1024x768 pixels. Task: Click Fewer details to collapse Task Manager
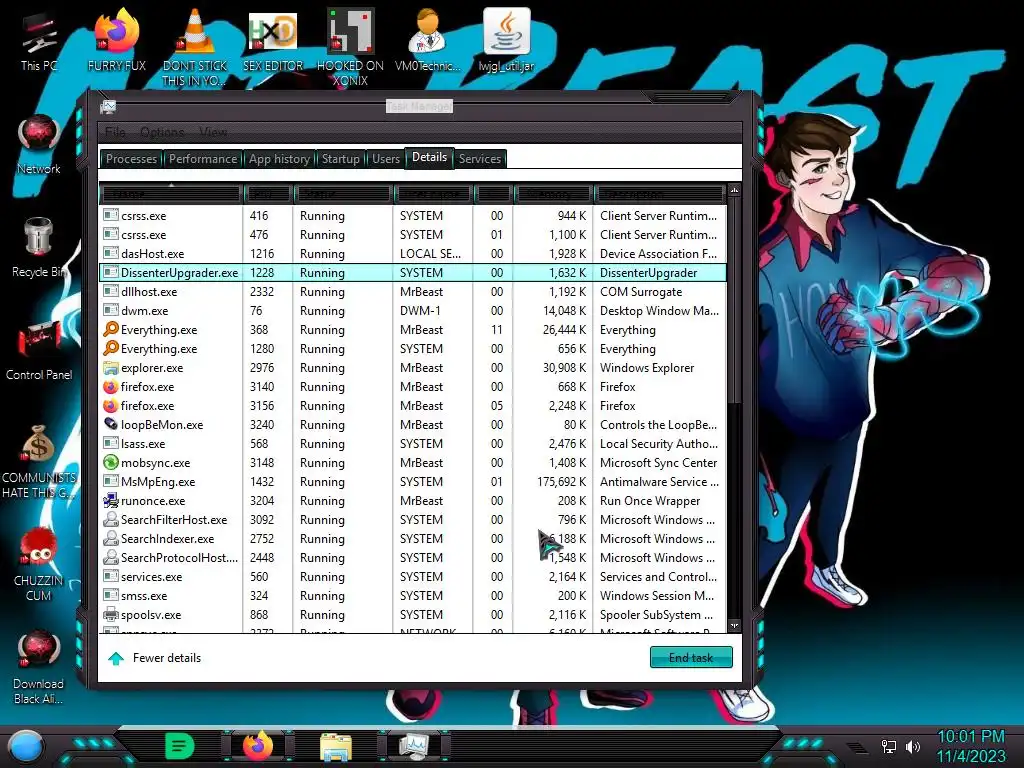[x=155, y=658]
